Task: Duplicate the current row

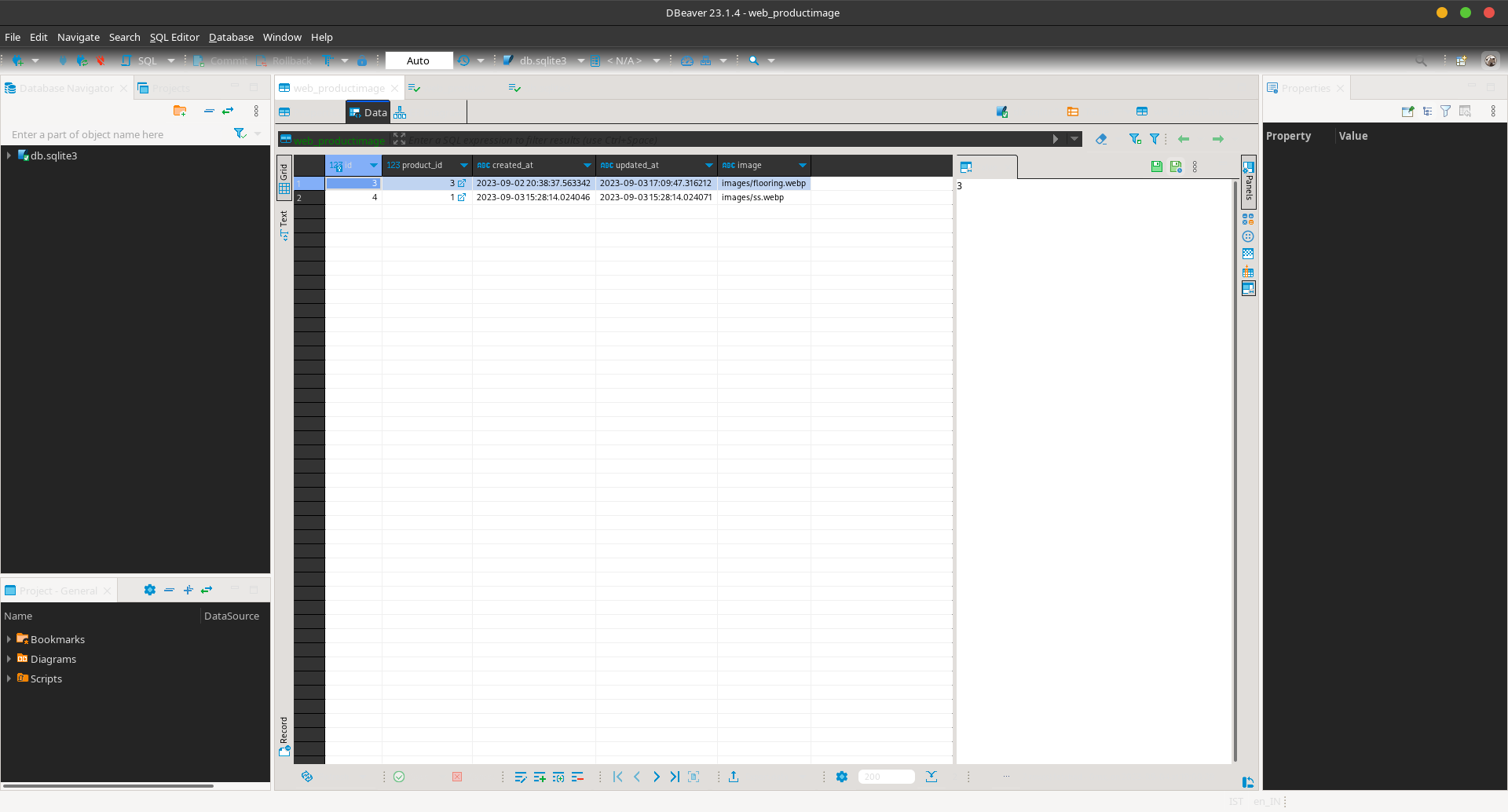Action: coord(558,776)
